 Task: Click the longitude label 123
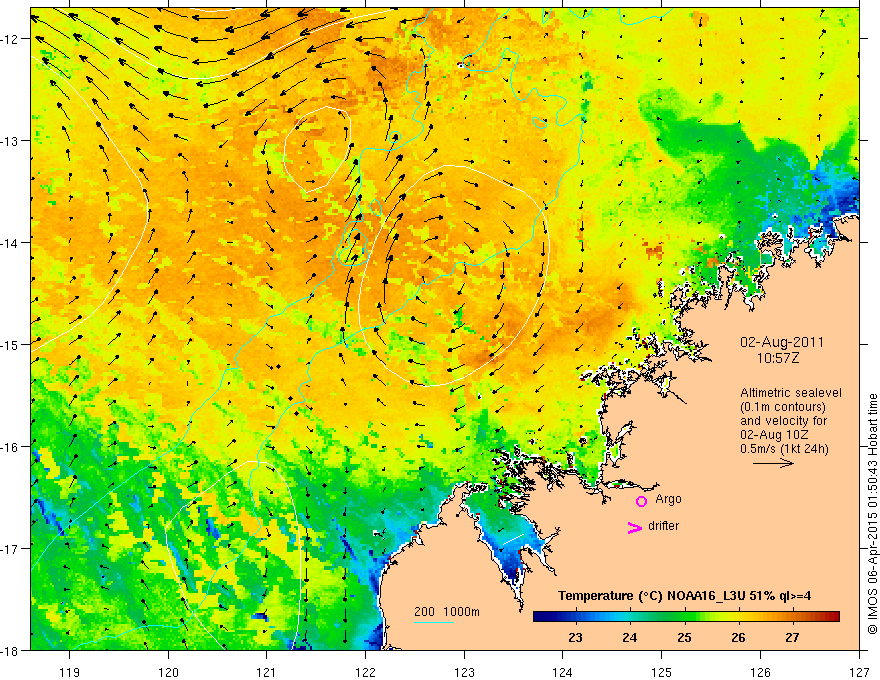click(x=465, y=672)
